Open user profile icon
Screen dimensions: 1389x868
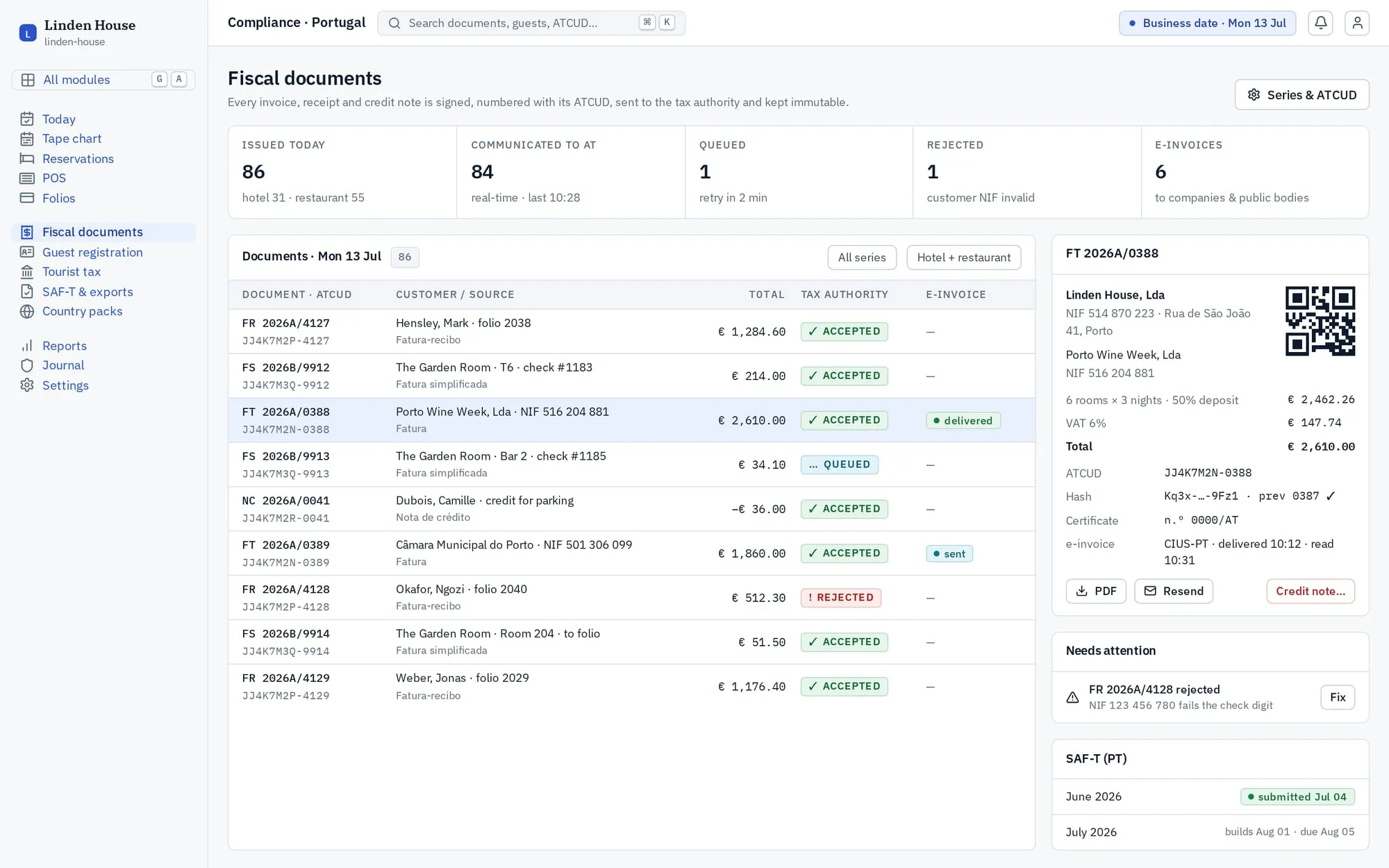click(x=1357, y=23)
